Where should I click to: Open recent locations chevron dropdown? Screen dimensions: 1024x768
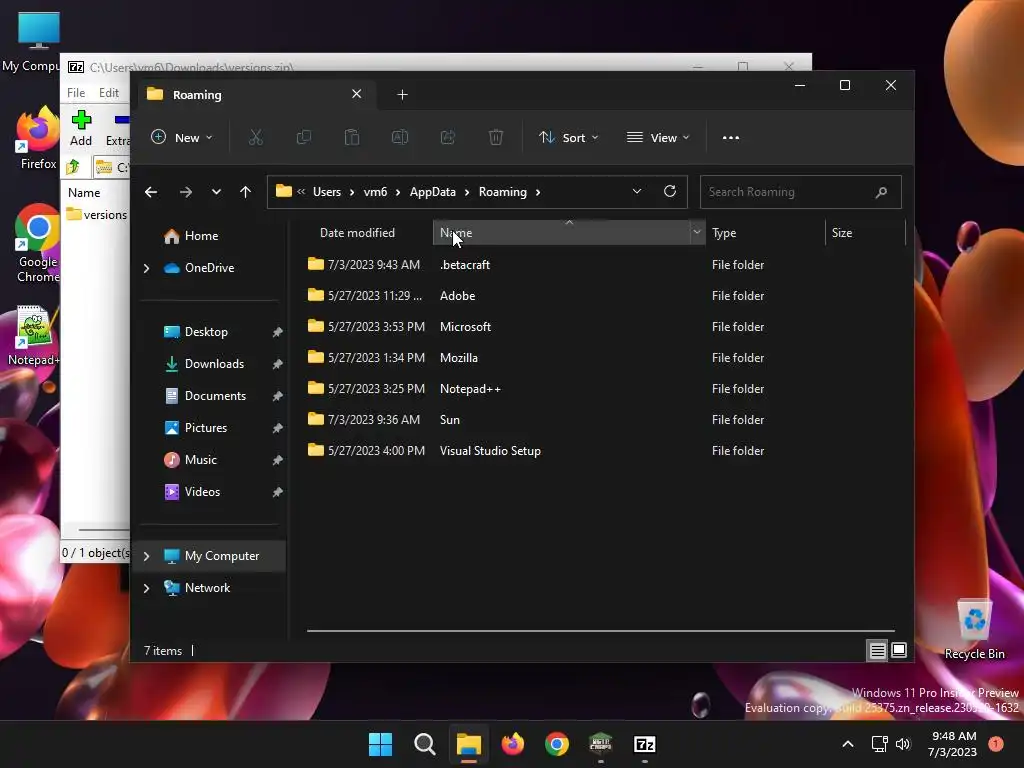coord(216,192)
